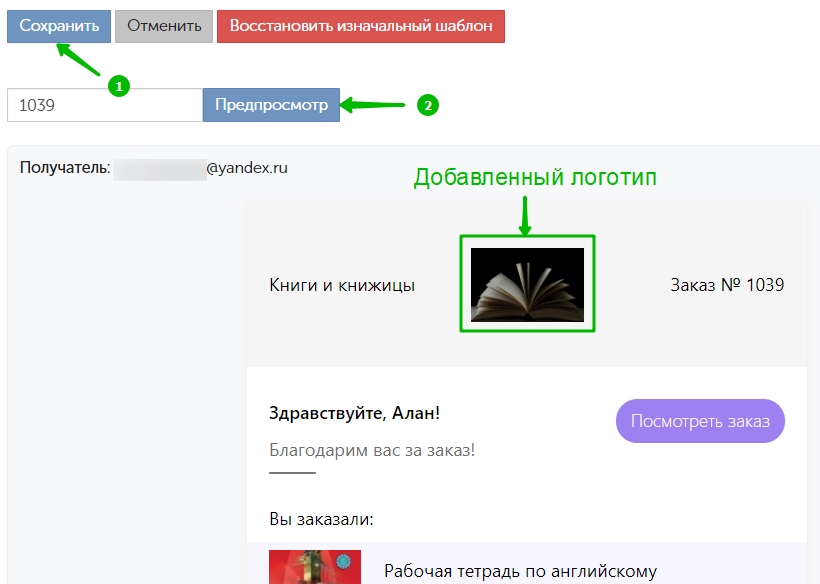Click the Получатель: label
The height and width of the screenshot is (584, 820).
point(65,168)
